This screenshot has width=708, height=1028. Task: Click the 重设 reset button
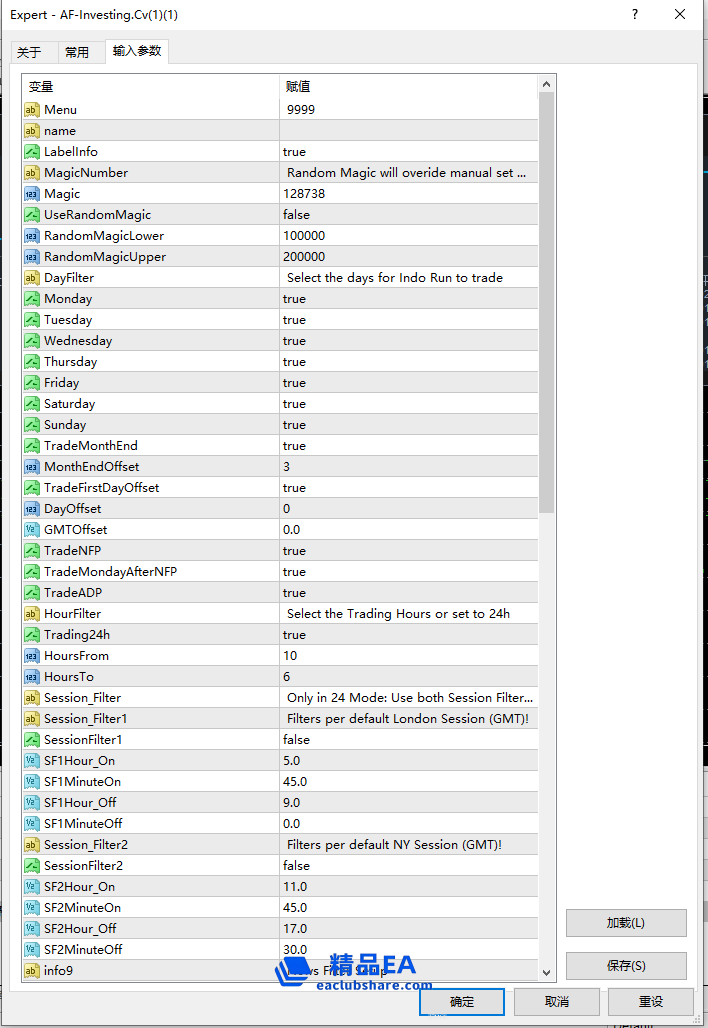point(650,1001)
